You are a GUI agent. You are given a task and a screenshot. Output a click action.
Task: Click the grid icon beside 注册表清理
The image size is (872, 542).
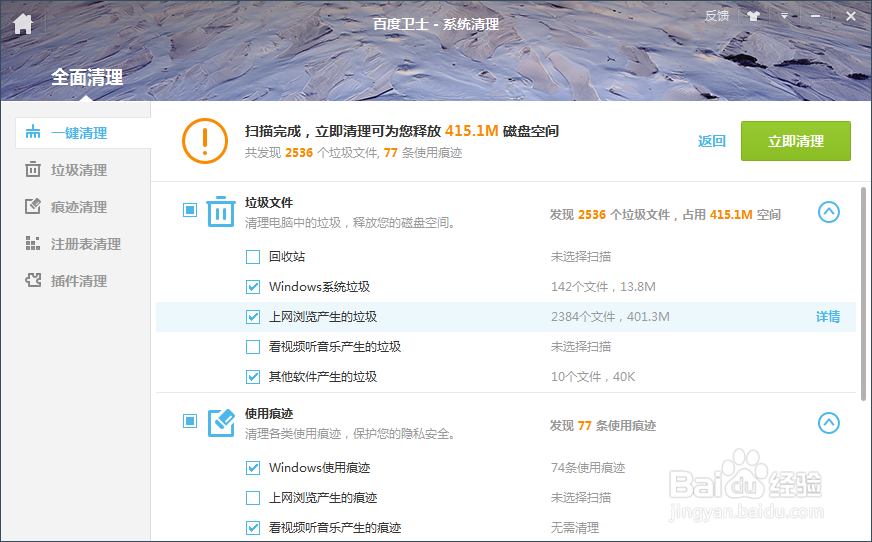tap(33, 243)
